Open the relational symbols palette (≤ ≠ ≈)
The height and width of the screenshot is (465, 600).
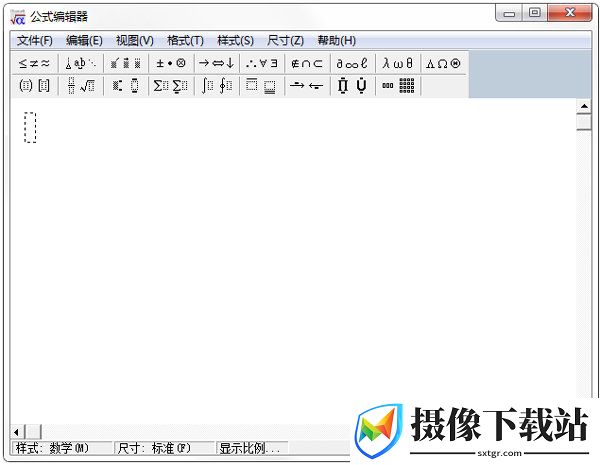[x=34, y=63]
